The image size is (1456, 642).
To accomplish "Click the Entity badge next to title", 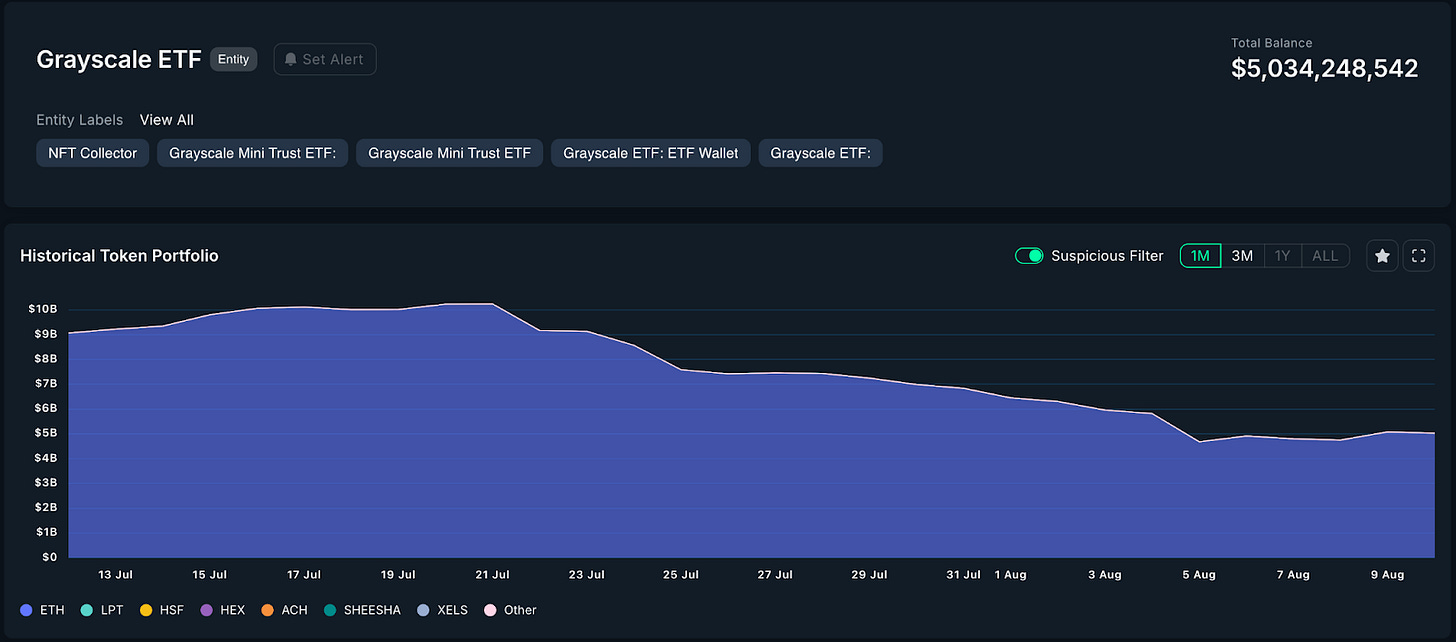I will (x=234, y=59).
